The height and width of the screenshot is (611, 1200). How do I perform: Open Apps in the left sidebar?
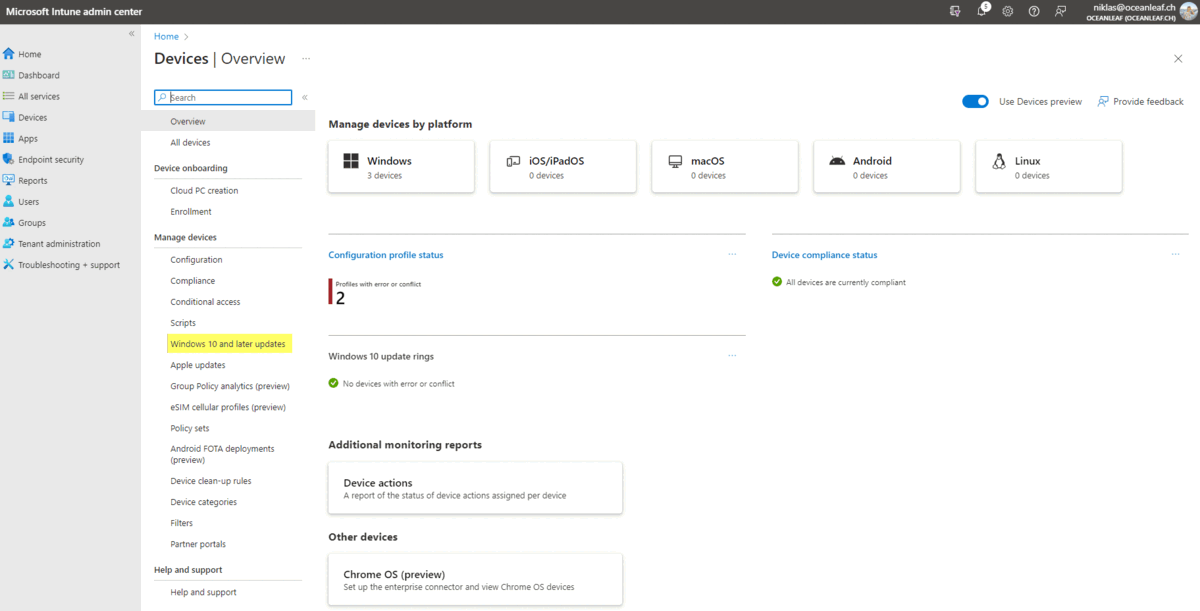[x=28, y=138]
